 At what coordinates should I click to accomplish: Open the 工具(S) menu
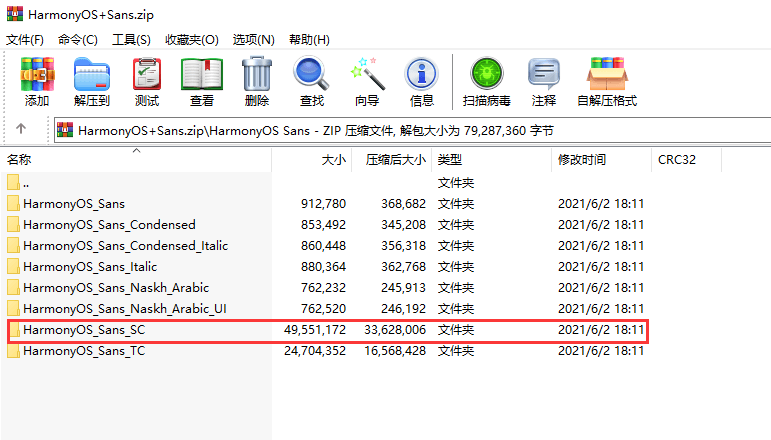[x=131, y=39]
